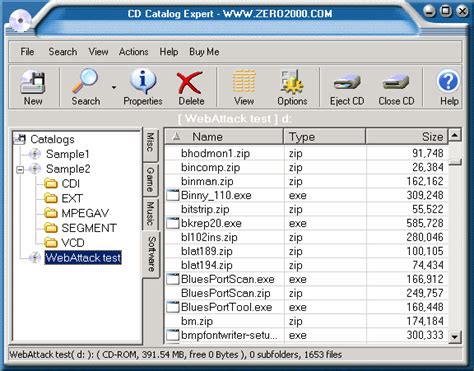Select file BluesPortScan.zip

tap(226, 293)
